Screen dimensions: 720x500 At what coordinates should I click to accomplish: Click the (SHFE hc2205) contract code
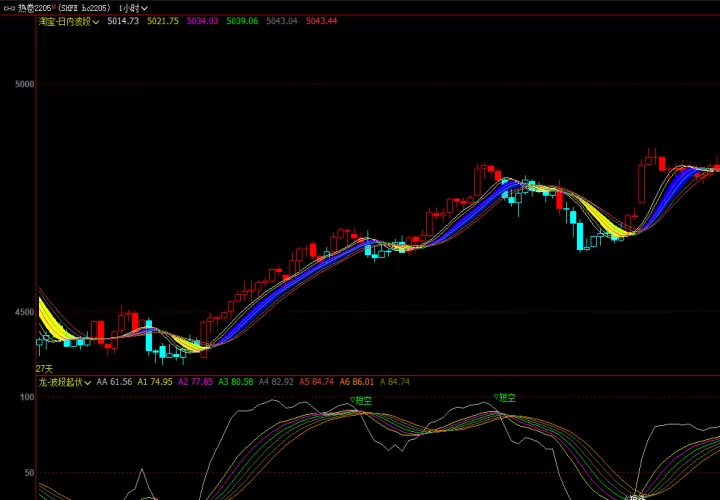click(85, 8)
